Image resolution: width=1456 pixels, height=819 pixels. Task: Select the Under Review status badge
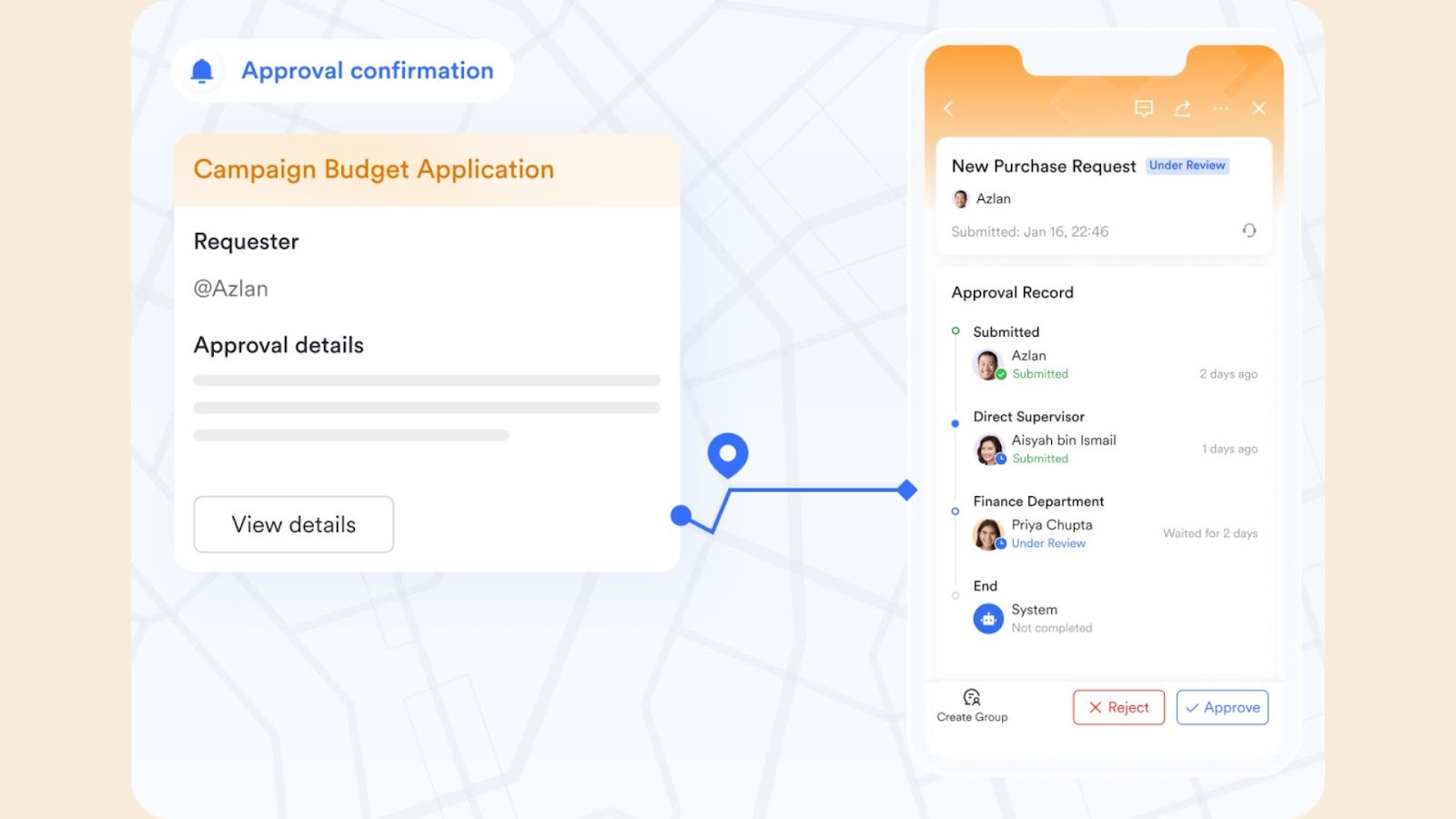pos(1188,166)
